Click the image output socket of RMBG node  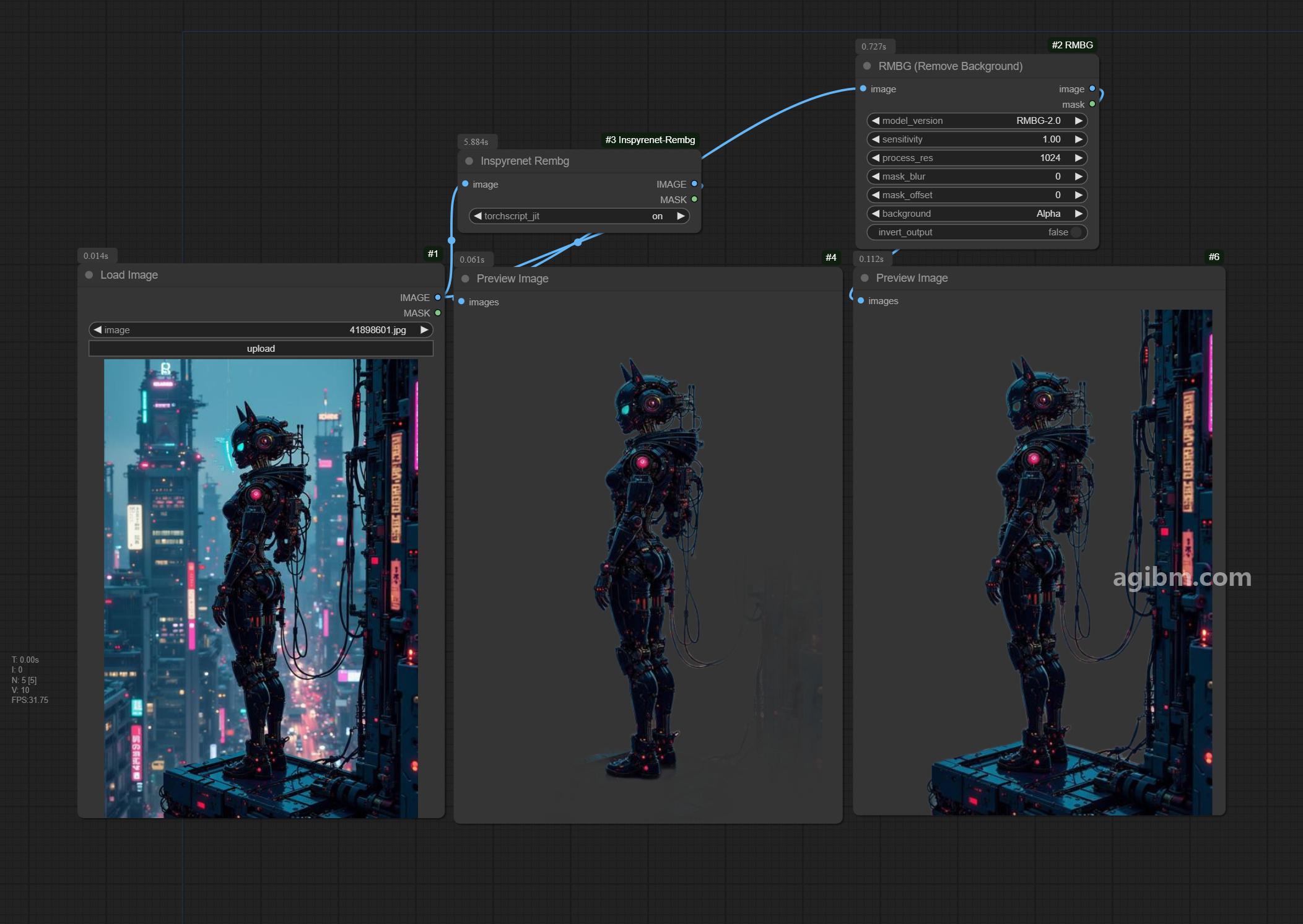1092,89
